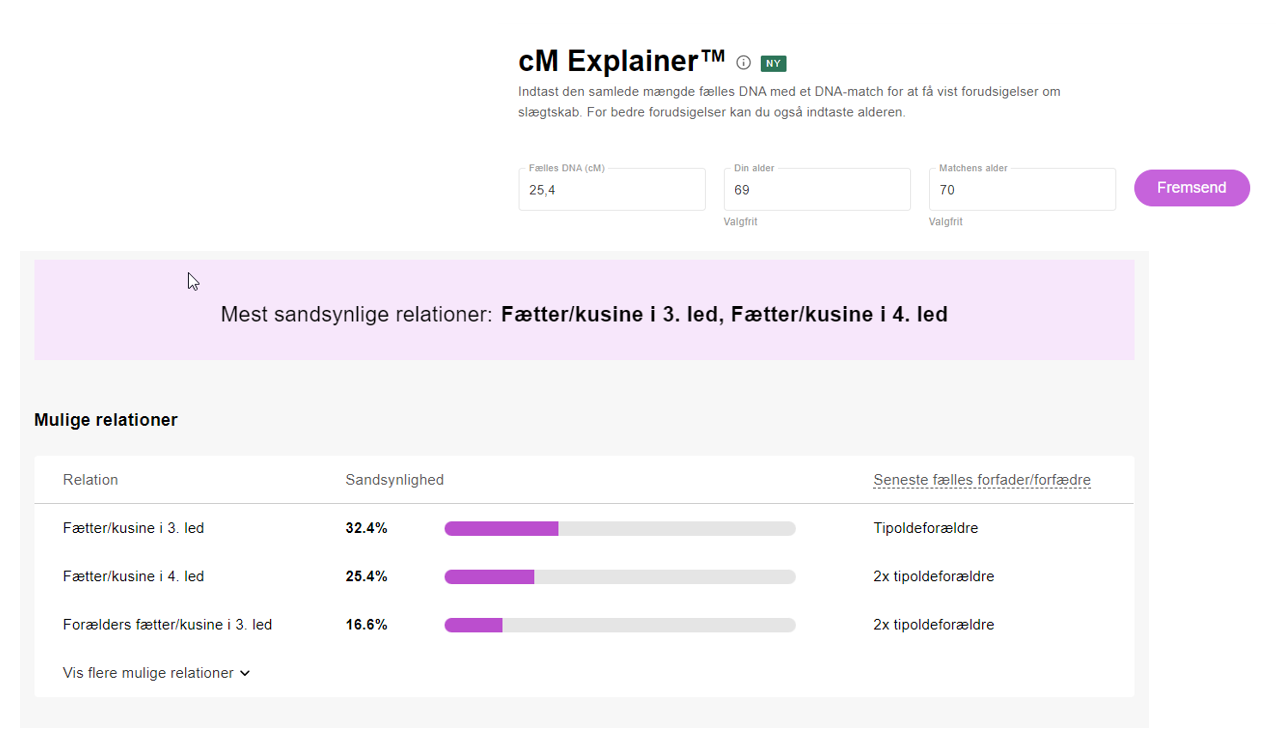Click the 25.4% probability bar
1286x738 pixels.
pyautogui.click(x=619, y=577)
